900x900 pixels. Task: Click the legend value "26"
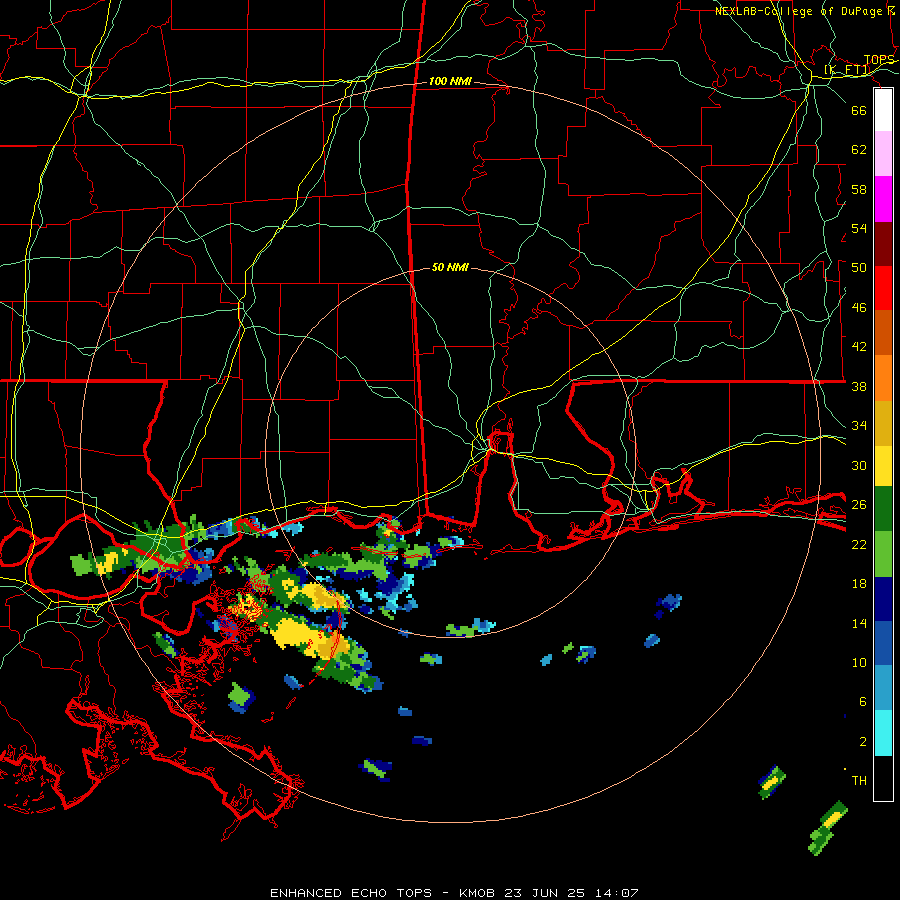pos(859,505)
